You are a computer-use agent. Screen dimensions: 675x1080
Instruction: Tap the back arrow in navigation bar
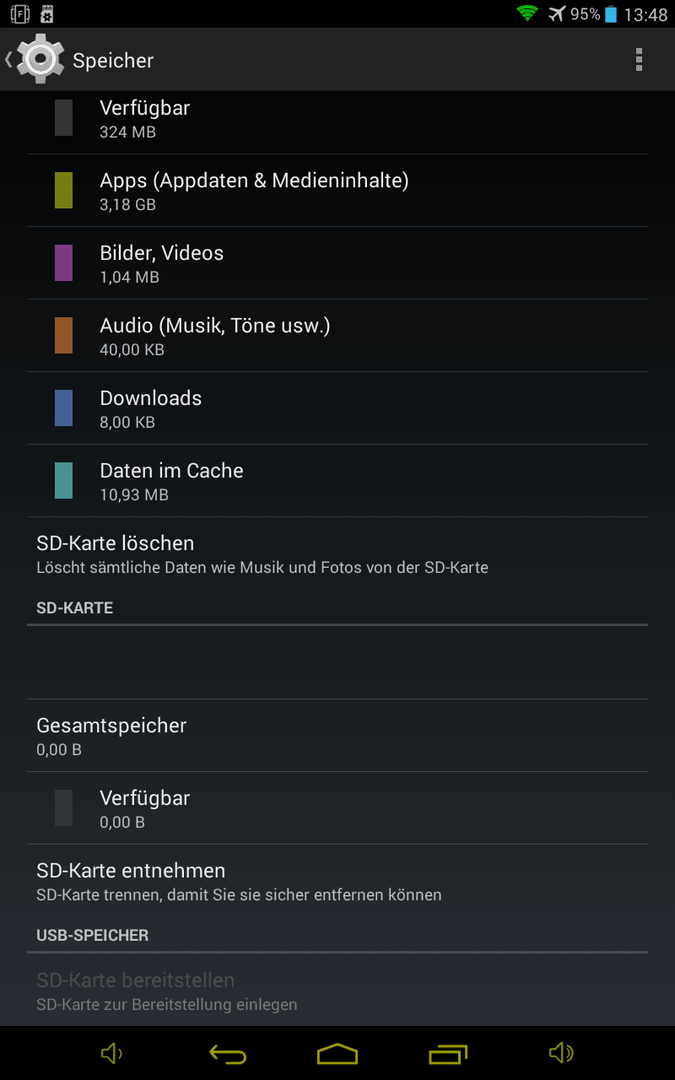click(x=227, y=1053)
